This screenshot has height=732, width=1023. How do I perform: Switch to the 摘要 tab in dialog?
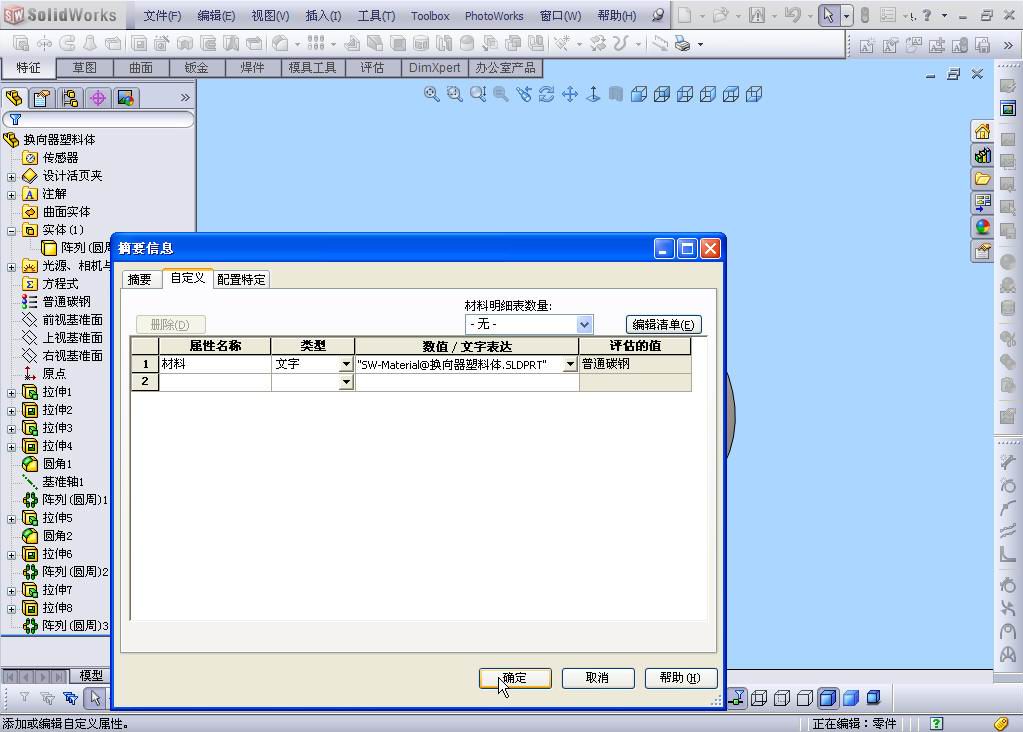point(140,279)
